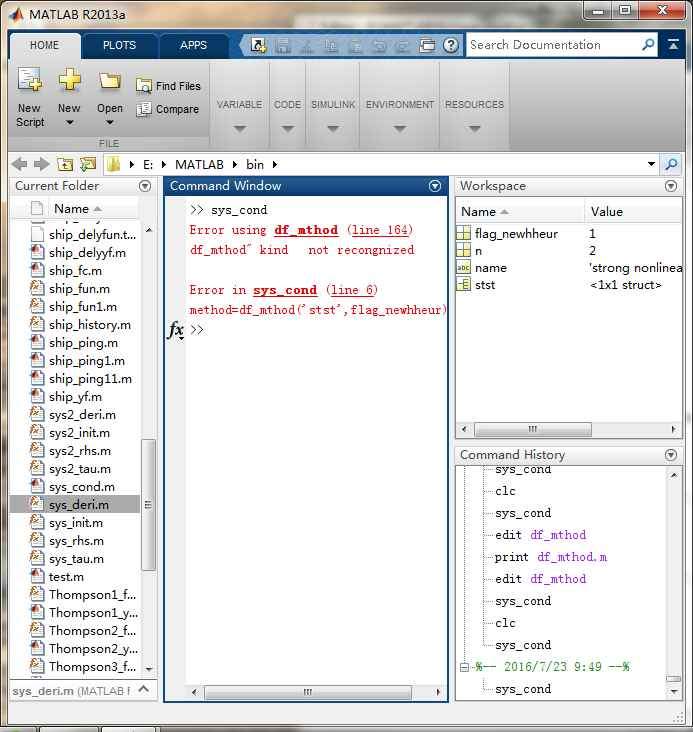Image resolution: width=693 pixels, height=732 pixels.
Task: Click the line 164 error link
Action: 380,230
